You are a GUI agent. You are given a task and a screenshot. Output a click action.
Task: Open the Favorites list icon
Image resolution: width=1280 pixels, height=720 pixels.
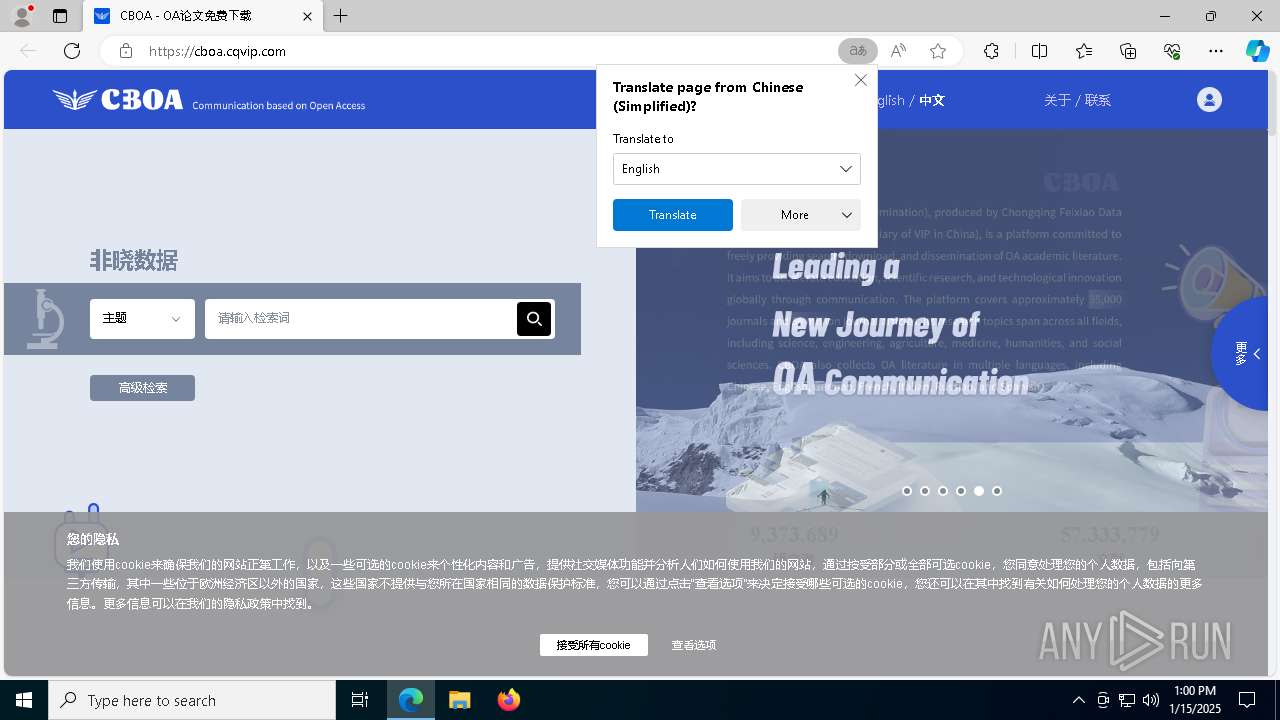click(1084, 51)
